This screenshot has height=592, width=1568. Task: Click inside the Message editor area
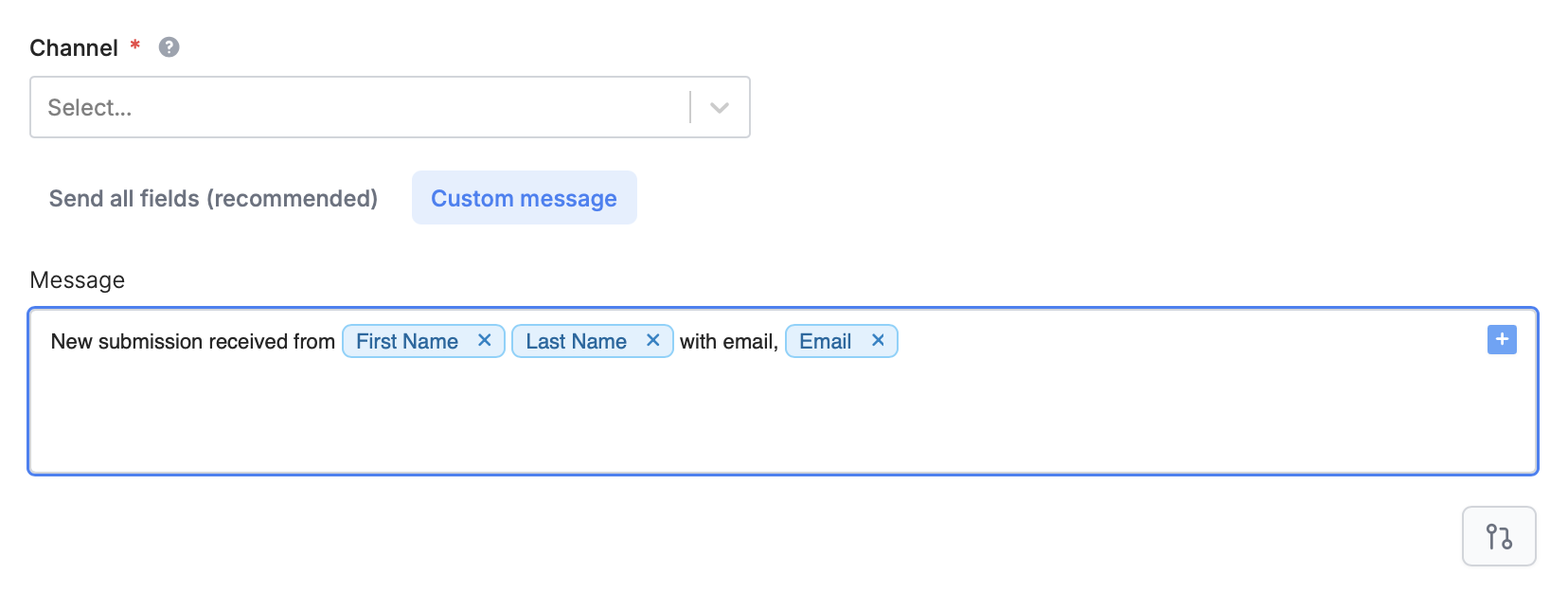663,417
